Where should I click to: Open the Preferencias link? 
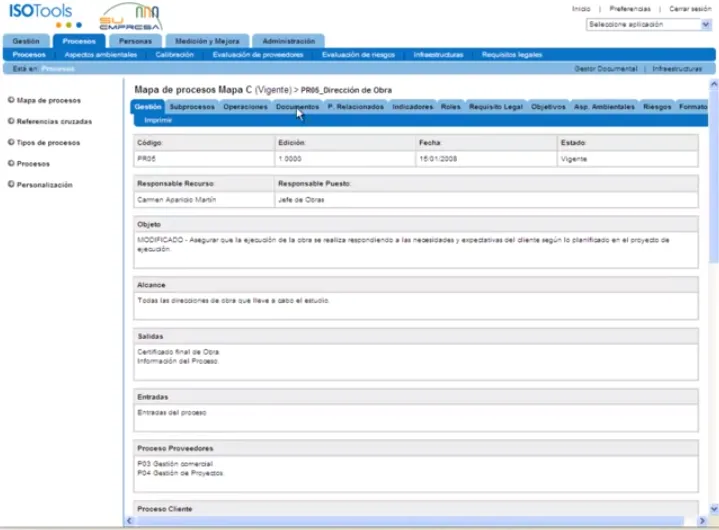pyautogui.click(x=630, y=9)
